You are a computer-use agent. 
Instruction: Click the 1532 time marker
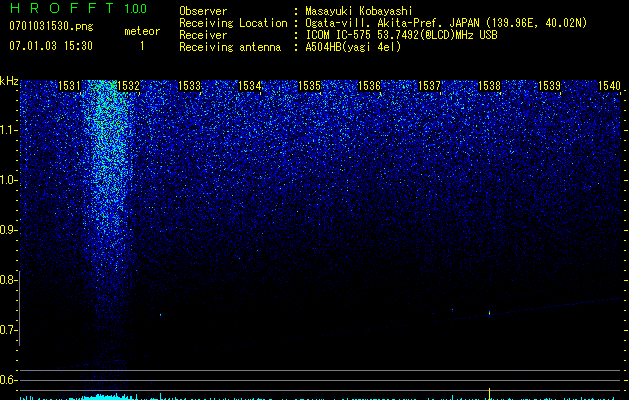tap(128, 85)
